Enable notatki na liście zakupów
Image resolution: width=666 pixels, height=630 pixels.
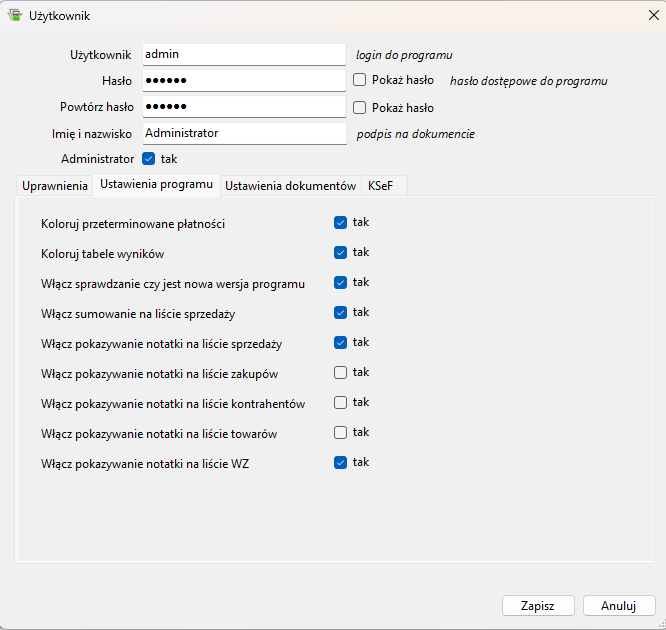coord(341,373)
